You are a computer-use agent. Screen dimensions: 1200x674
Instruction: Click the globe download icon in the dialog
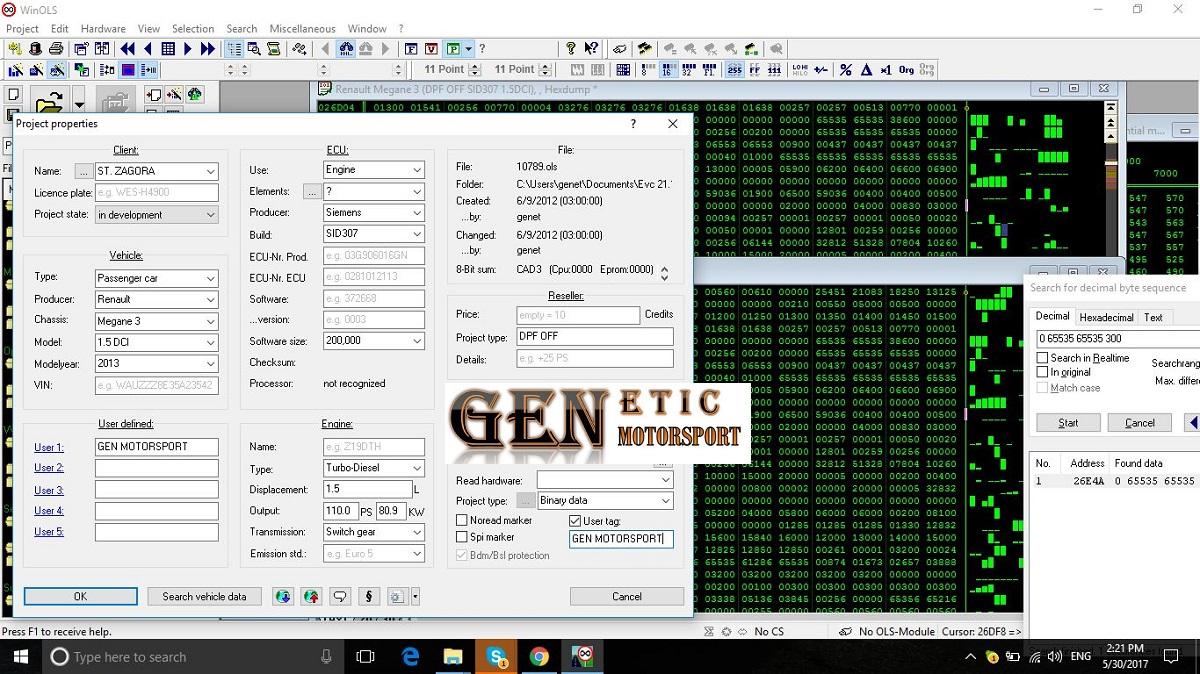(283, 596)
